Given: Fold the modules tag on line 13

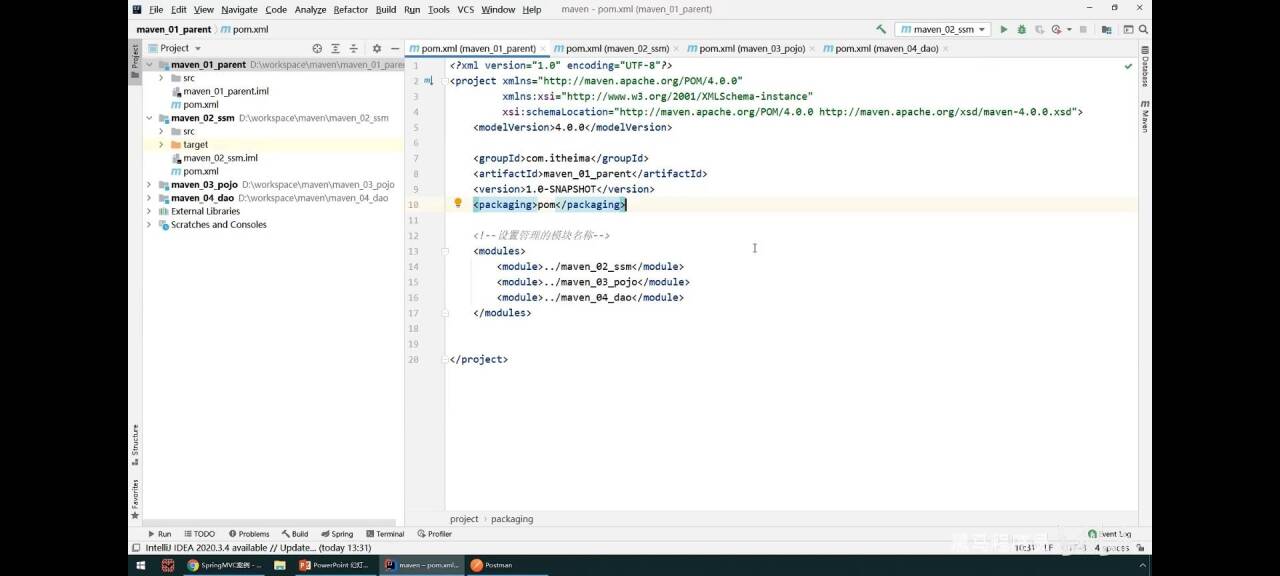Looking at the screenshot, I should click(x=445, y=251).
